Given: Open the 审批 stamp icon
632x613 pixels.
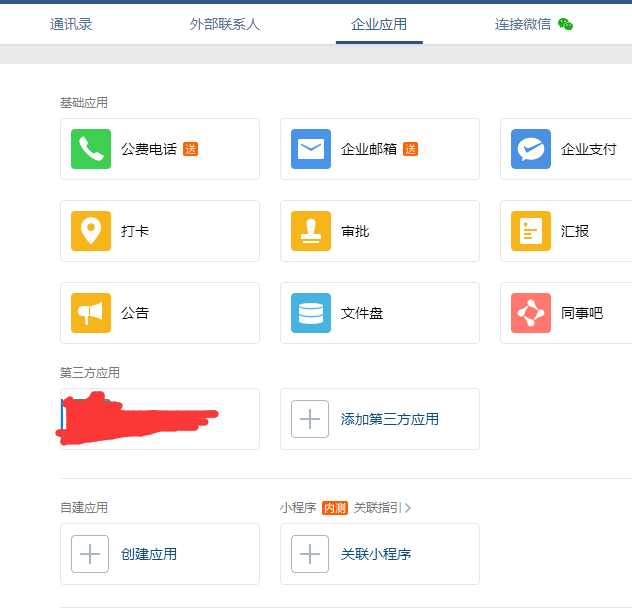Looking at the screenshot, I should pos(311,231).
